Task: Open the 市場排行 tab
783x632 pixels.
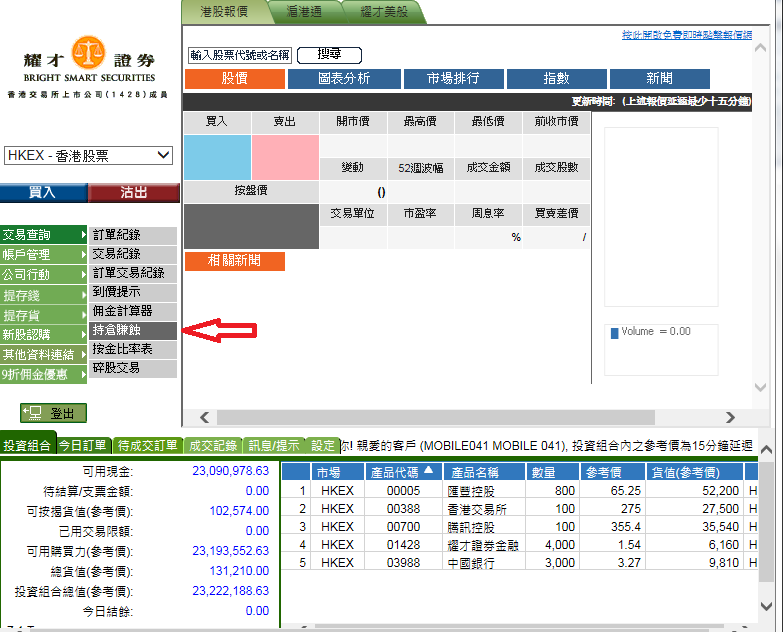Action: pos(453,79)
